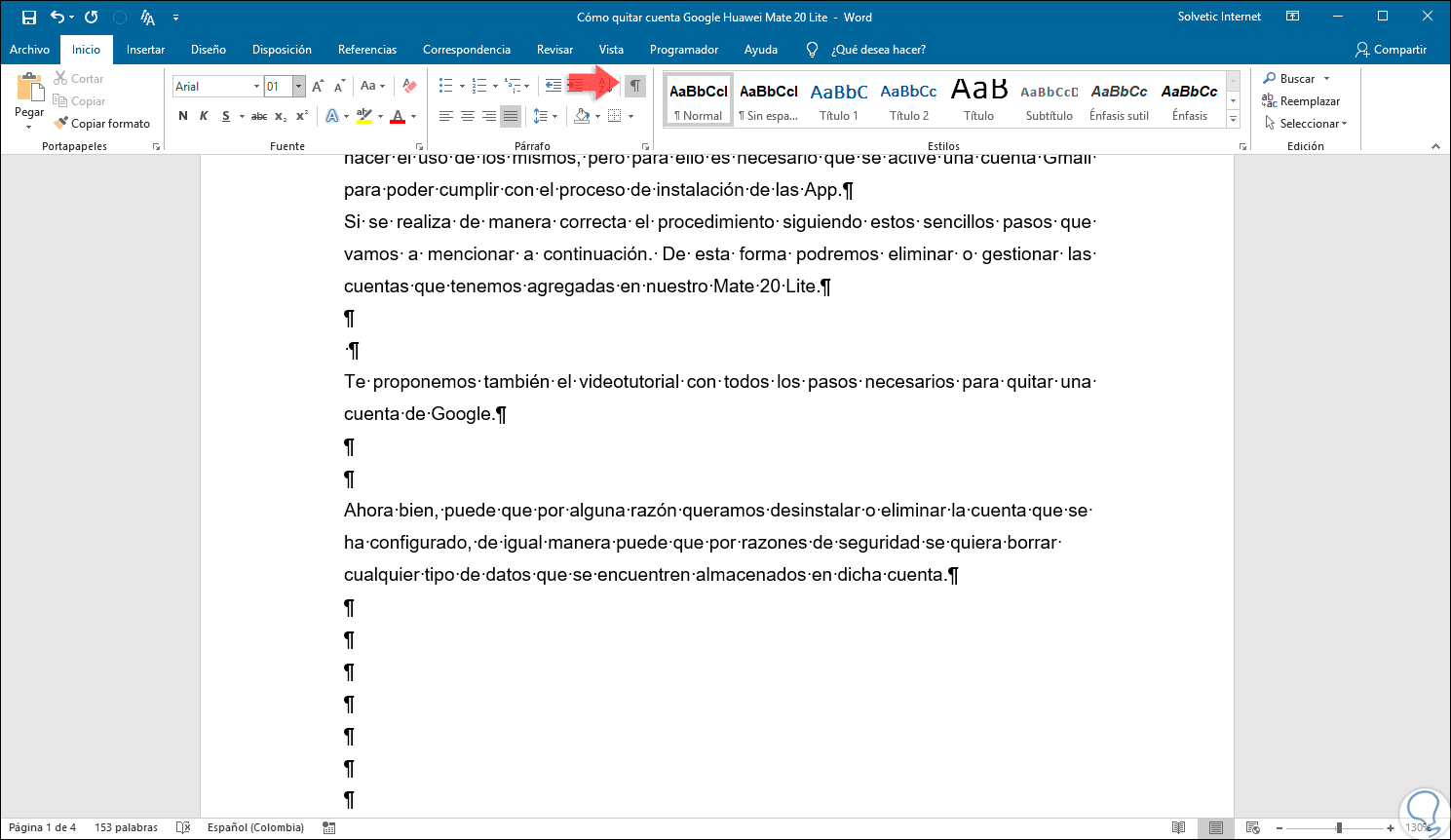Paste with the Pegar clipboard icon
The height and width of the screenshot is (840, 1451).
click(29, 89)
